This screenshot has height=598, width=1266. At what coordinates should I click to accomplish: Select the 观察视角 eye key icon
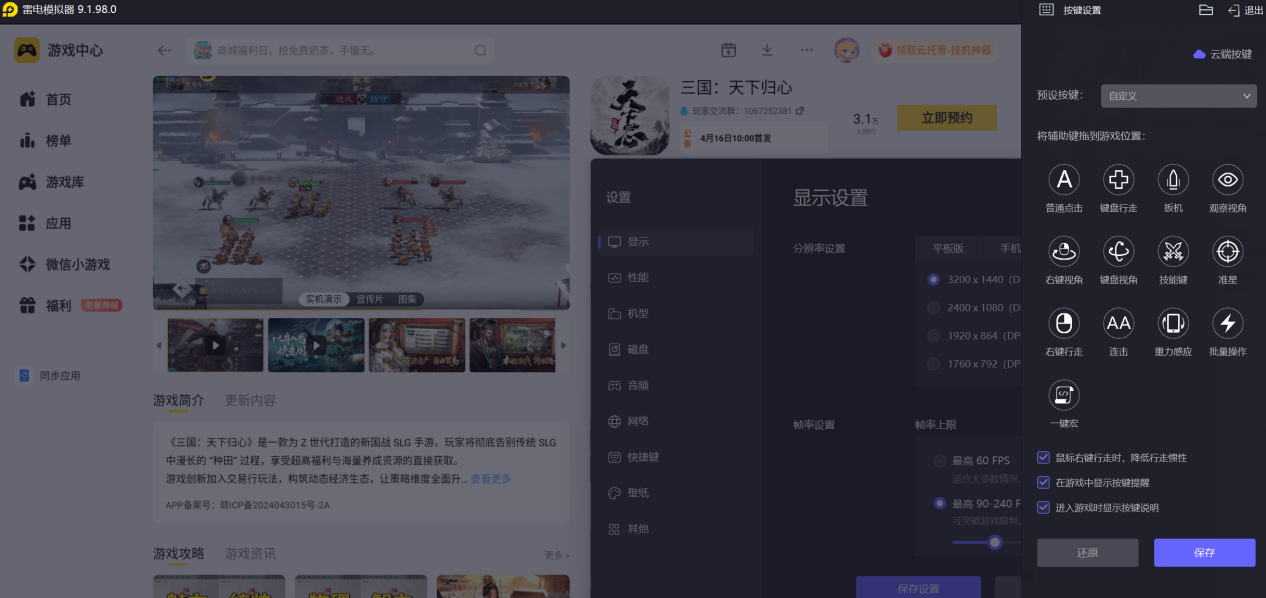(x=1227, y=180)
